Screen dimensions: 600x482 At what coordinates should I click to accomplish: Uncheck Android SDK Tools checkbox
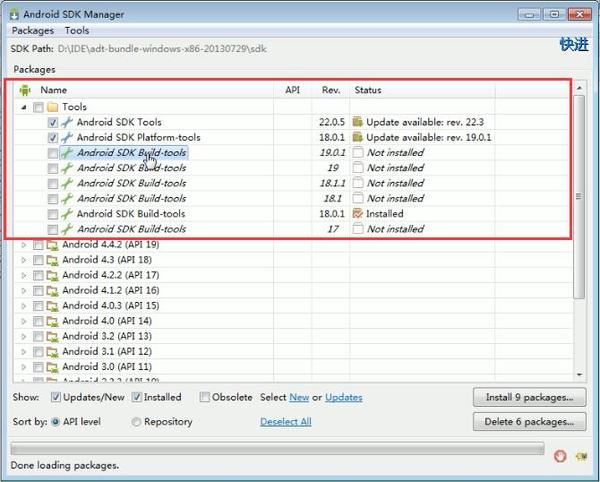point(53,123)
